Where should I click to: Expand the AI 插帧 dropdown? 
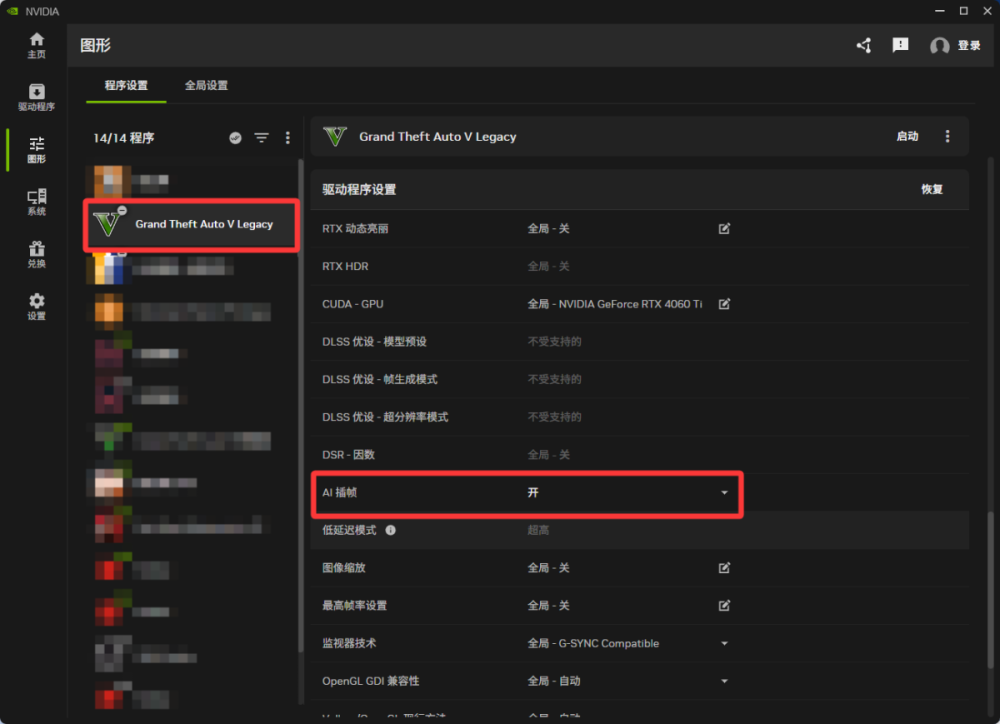(x=724, y=493)
